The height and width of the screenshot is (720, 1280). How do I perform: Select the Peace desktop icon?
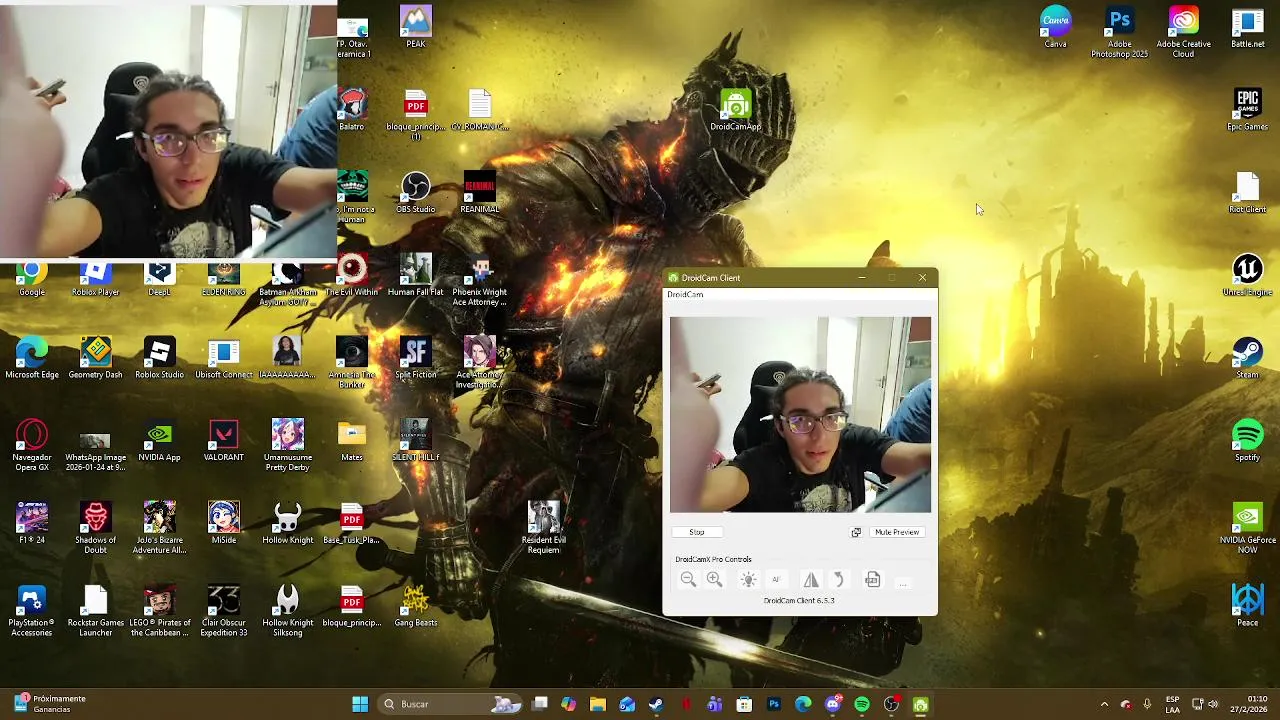(x=1248, y=606)
